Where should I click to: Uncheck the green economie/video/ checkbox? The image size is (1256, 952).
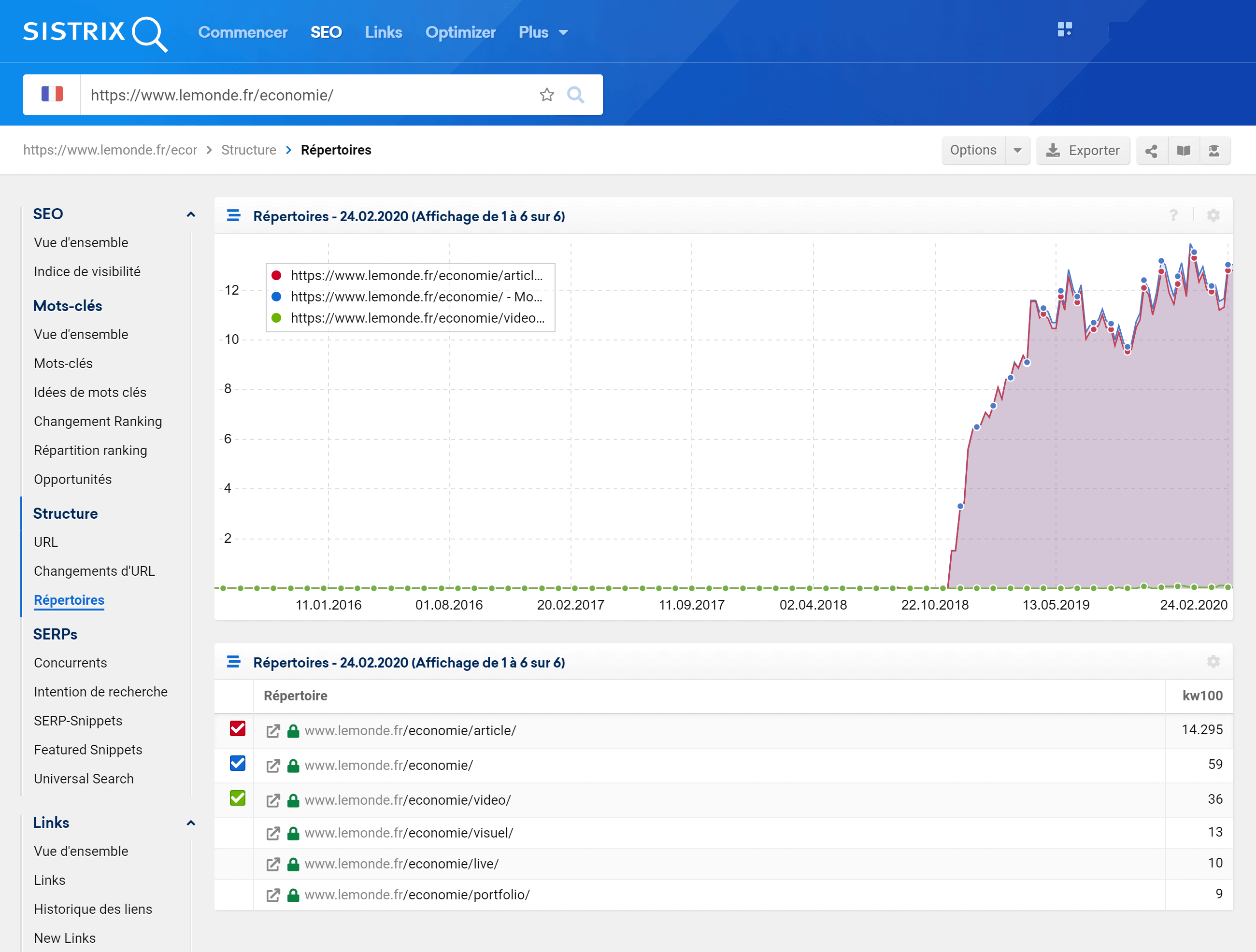pyautogui.click(x=237, y=797)
